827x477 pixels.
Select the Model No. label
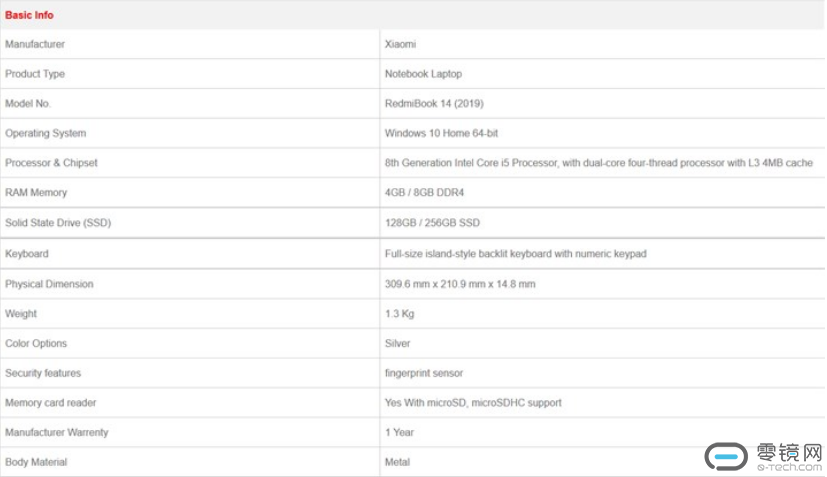point(28,103)
